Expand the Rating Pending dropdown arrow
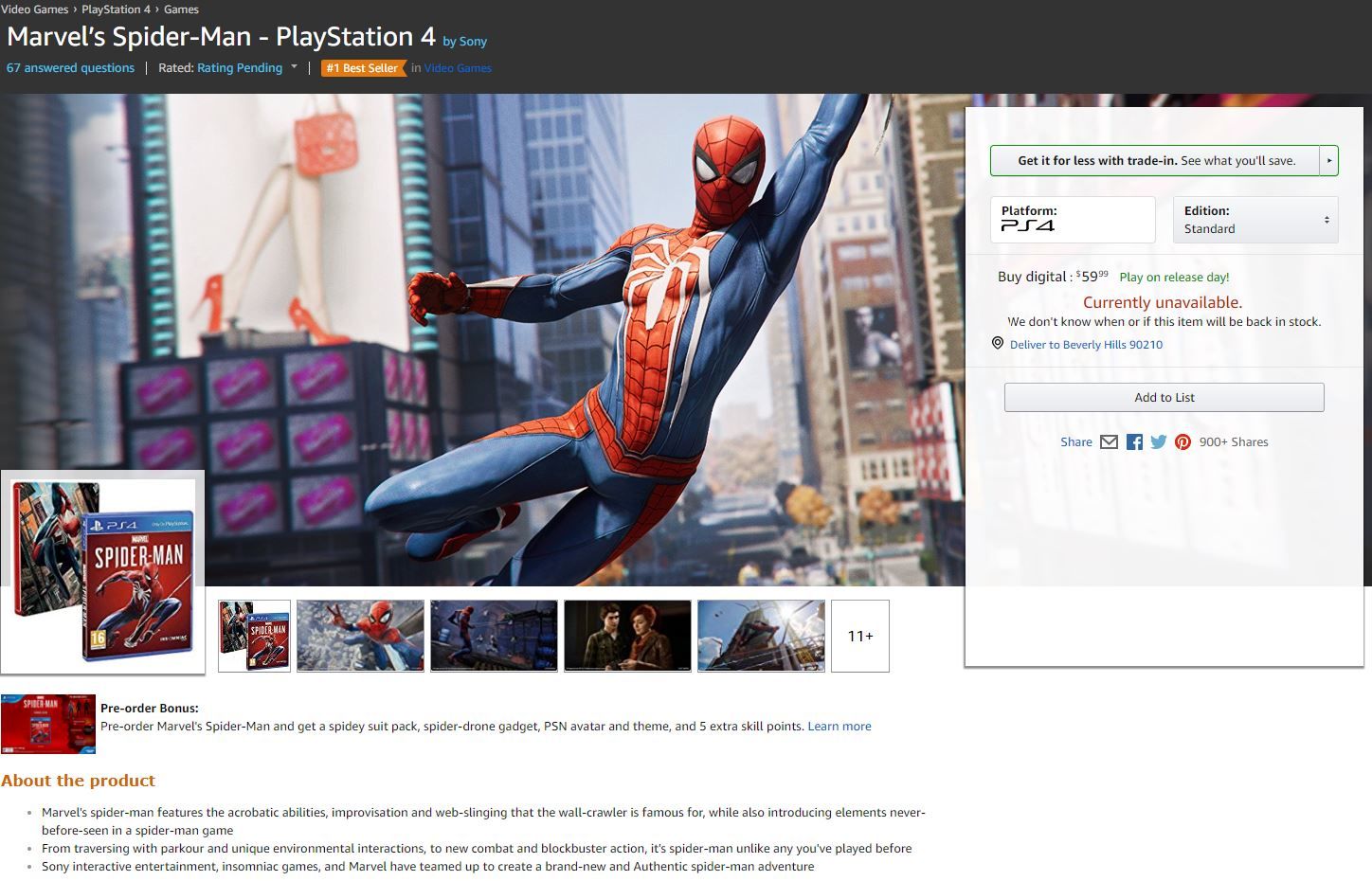 (x=294, y=67)
